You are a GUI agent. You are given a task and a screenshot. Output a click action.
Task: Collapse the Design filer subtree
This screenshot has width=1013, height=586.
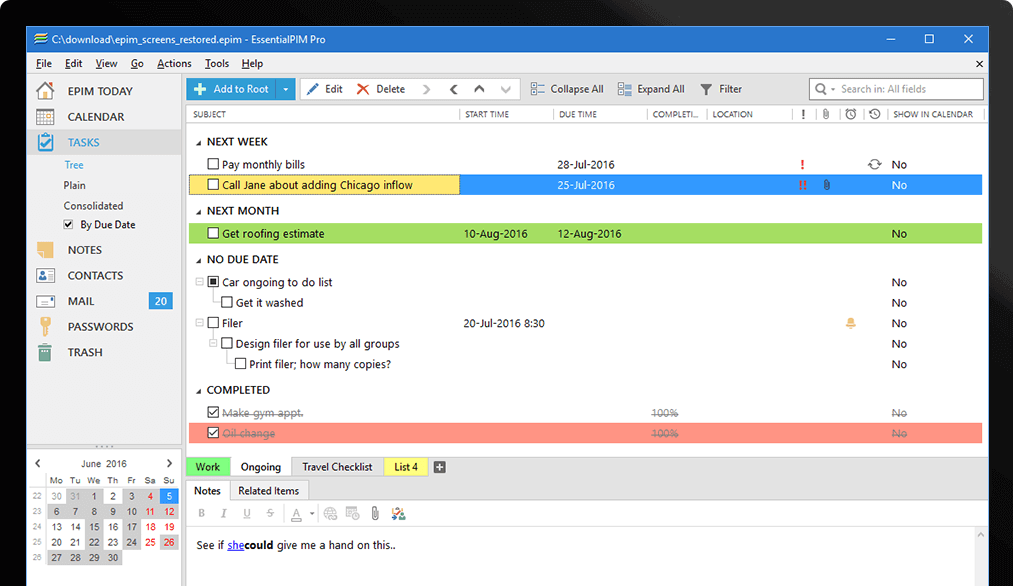[213, 343]
